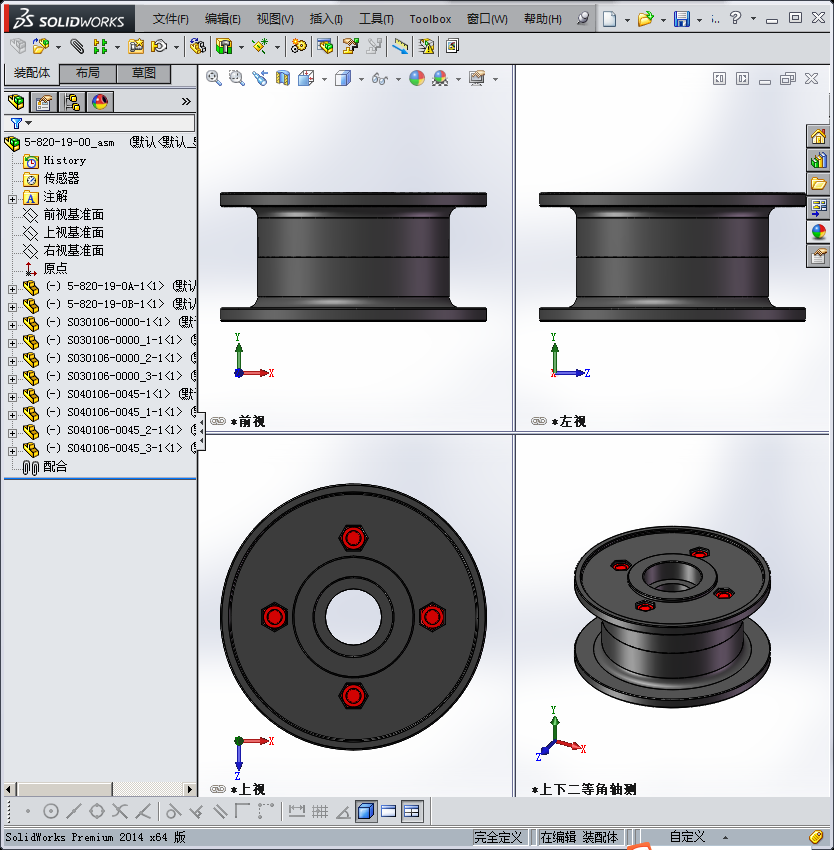Click the Zoom to Fit magnifier

214,79
